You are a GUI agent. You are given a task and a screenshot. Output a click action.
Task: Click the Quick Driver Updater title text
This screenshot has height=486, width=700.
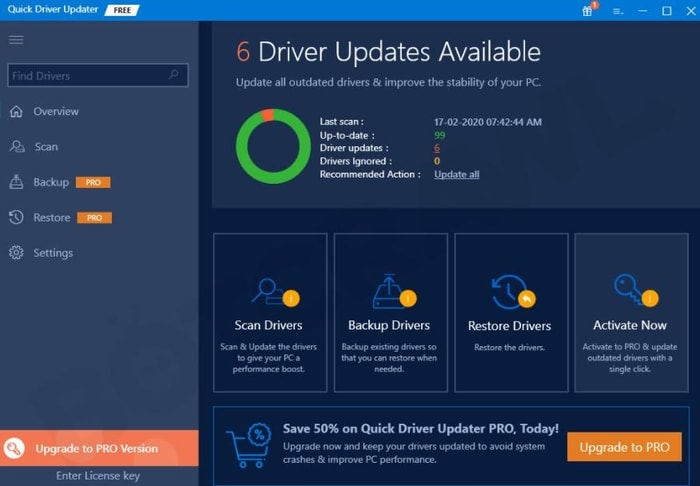pos(53,9)
